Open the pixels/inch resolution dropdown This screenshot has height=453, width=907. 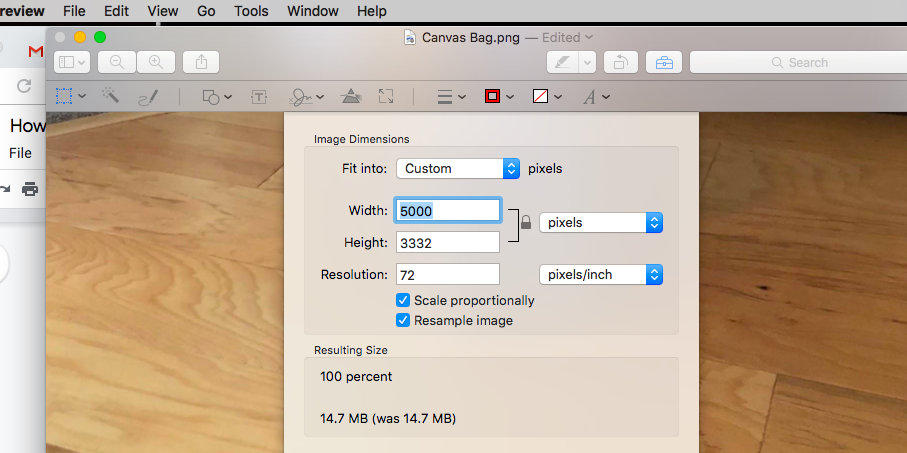pyautogui.click(x=600, y=274)
